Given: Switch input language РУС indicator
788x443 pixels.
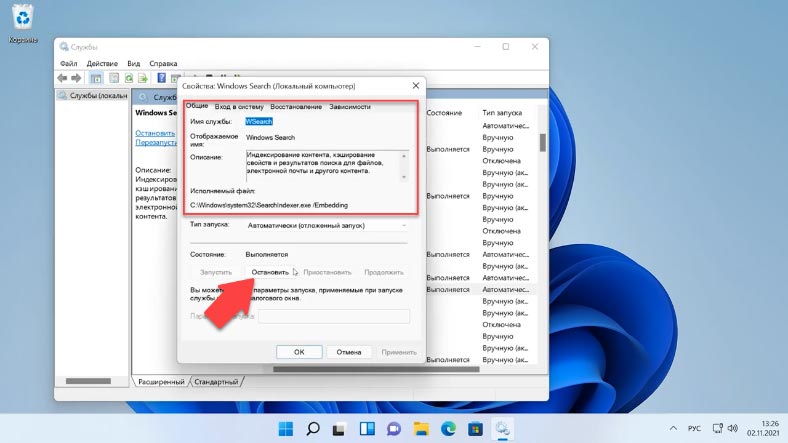Looking at the screenshot, I should point(694,428).
